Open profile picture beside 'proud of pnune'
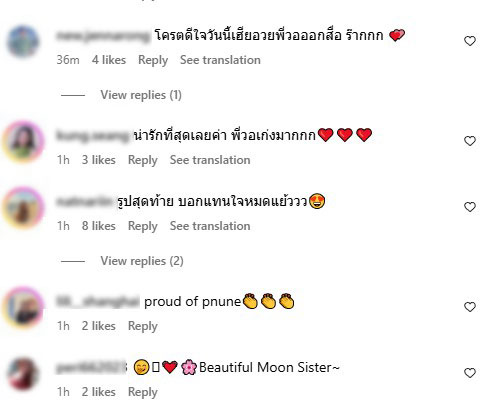This screenshot has height=417, width=486. click(x=23, y=307)
